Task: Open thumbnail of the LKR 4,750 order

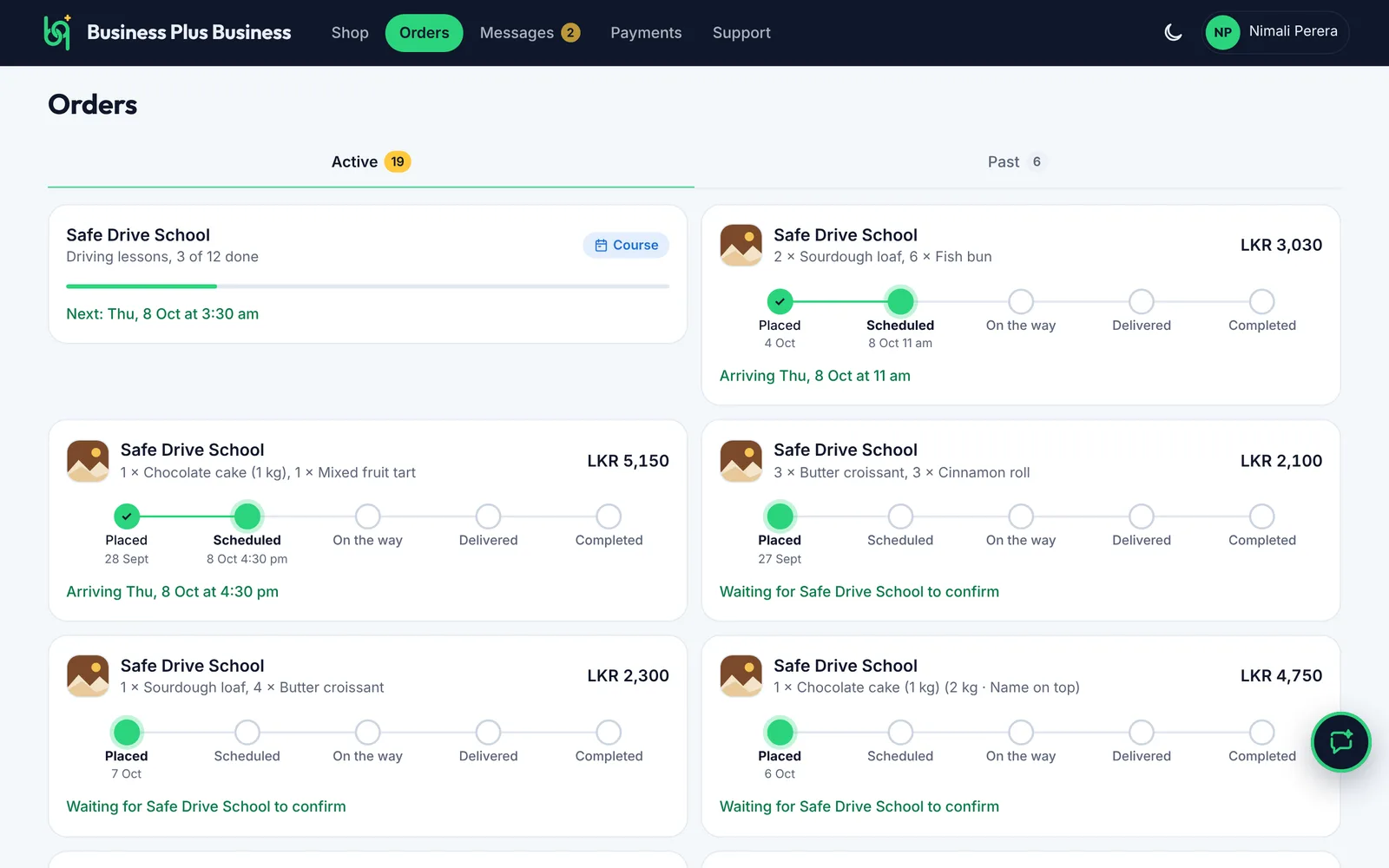Action: click(741, 676)
